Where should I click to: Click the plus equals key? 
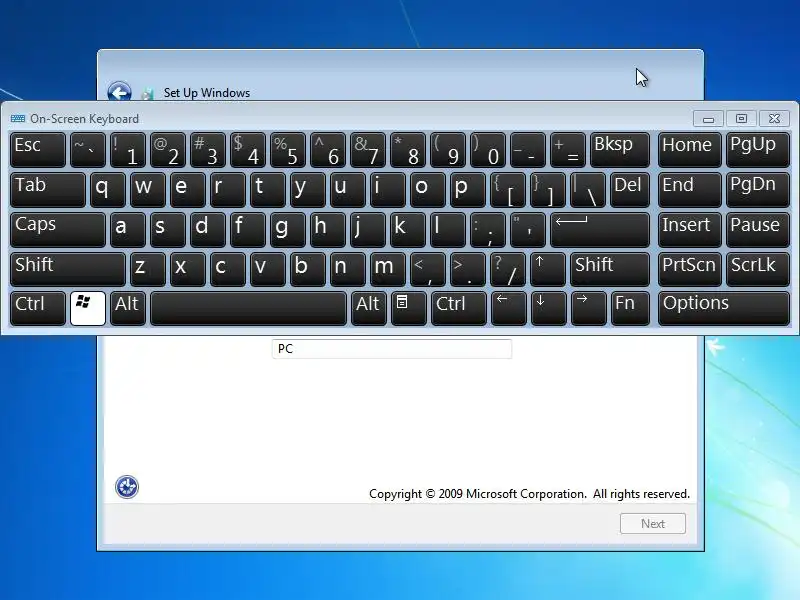pyautogui.click(x=568, y=150)
